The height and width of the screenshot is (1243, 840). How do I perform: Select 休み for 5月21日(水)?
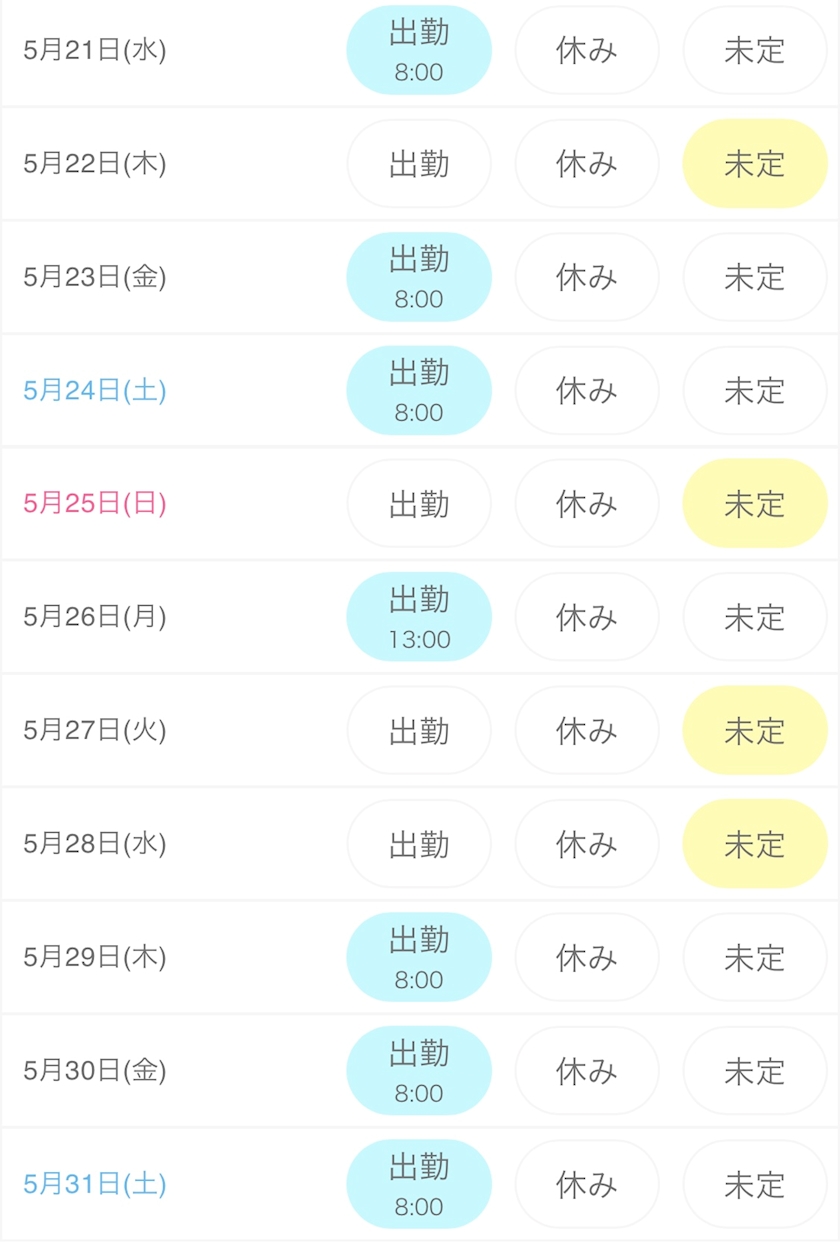[587, 50]
